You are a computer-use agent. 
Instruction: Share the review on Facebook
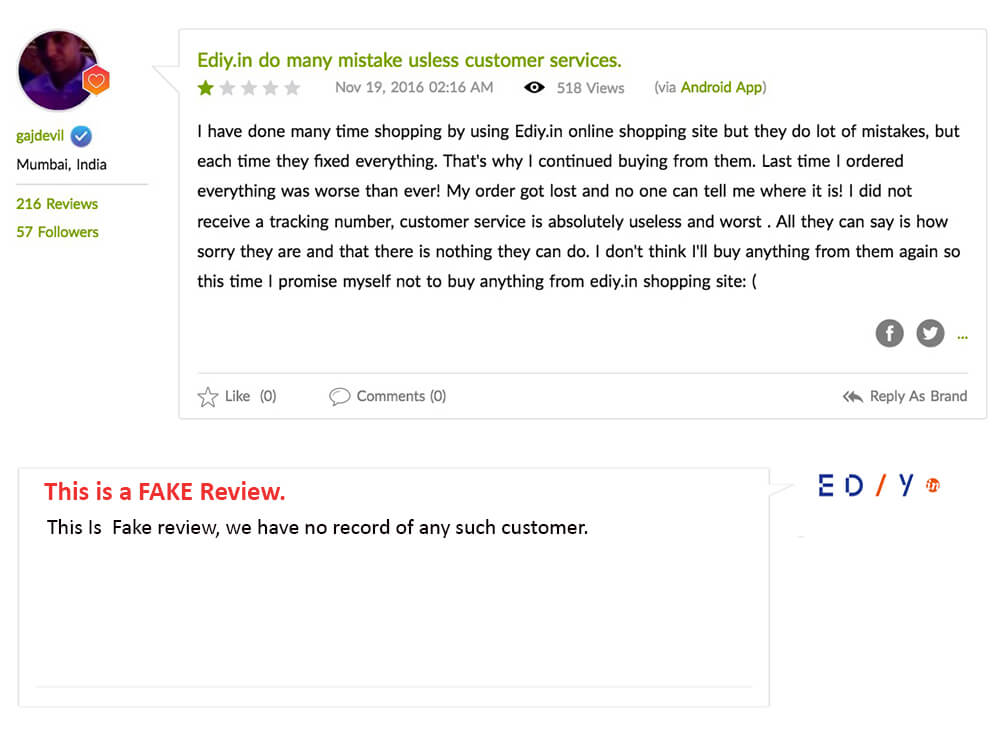click(889, 333)
